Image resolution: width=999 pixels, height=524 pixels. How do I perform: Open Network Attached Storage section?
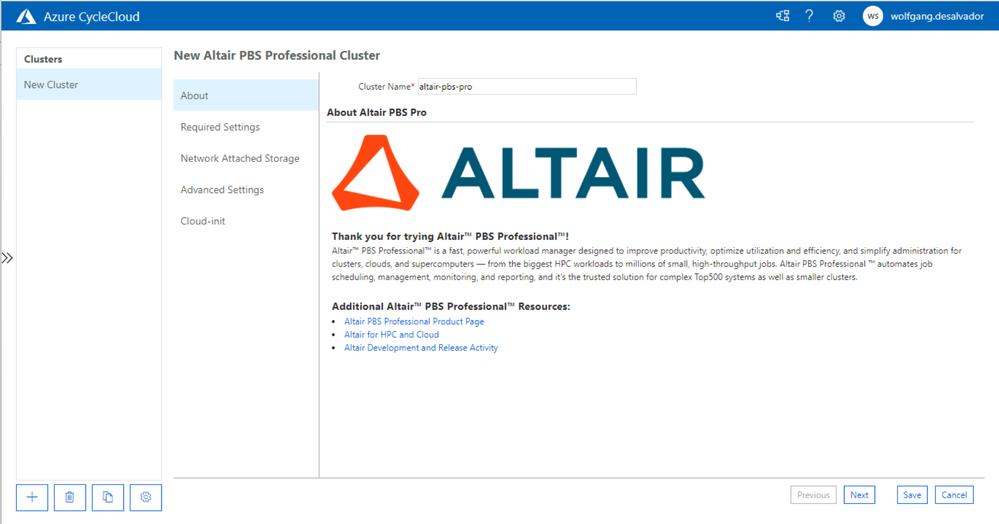tap(246, 158)
